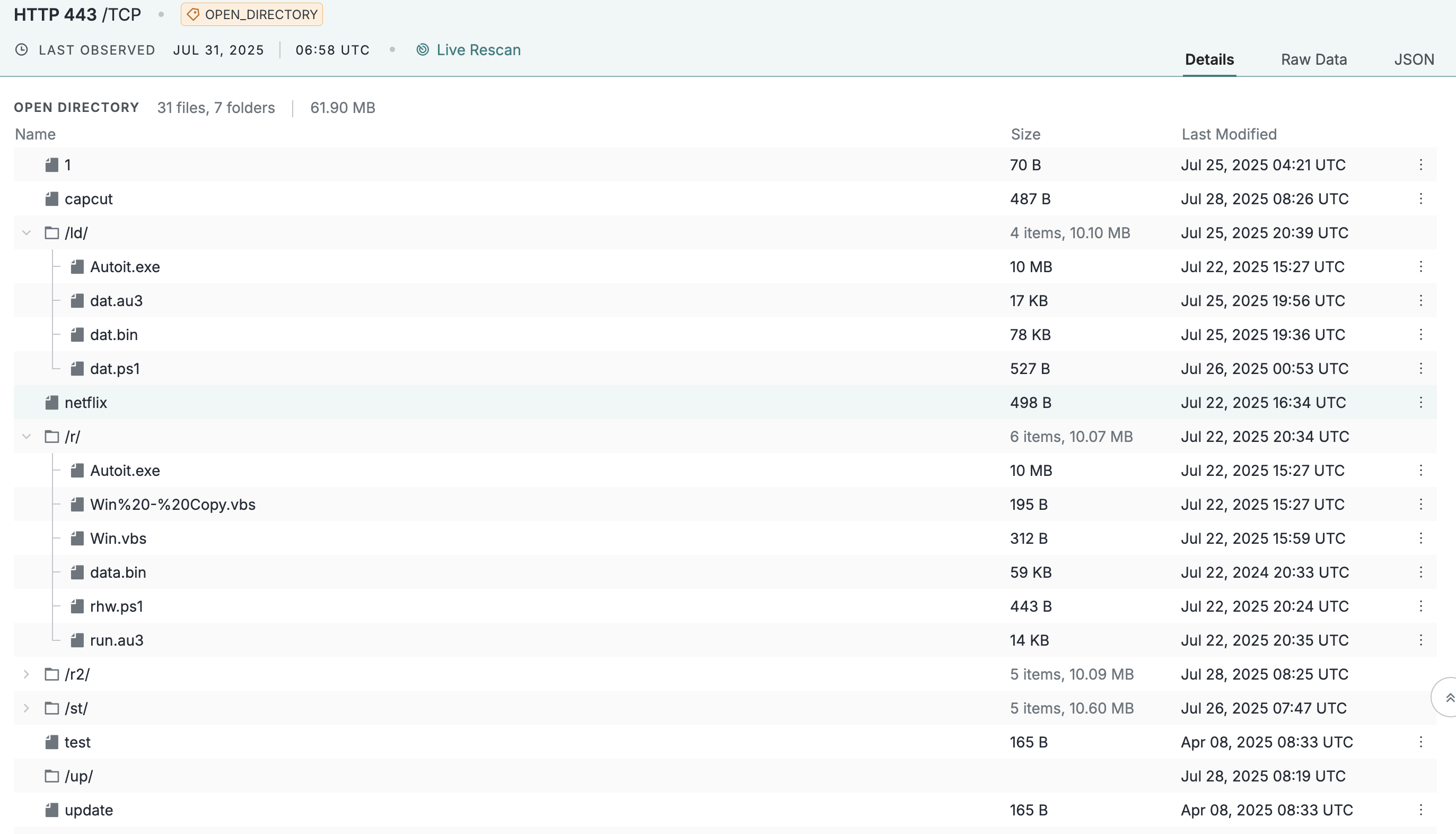The image size is (1456, 834).
Task: Switch to the Raw Data tab
Action: tap(1313, 59)
